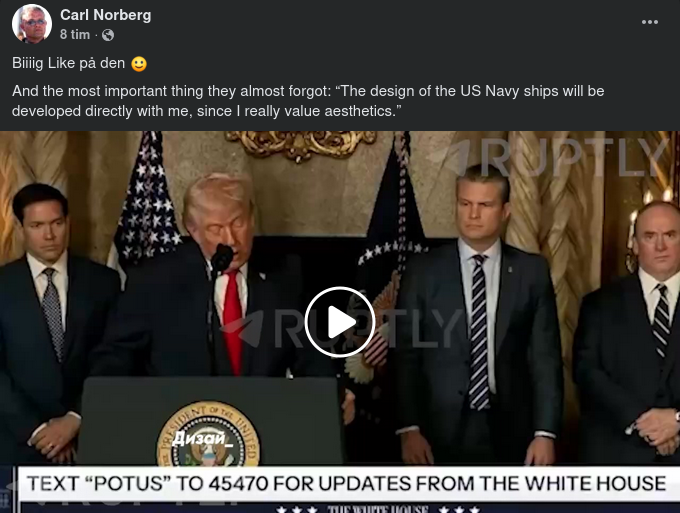Click the Russian subtitle 'Дизай_' caption

pos(203,439)
